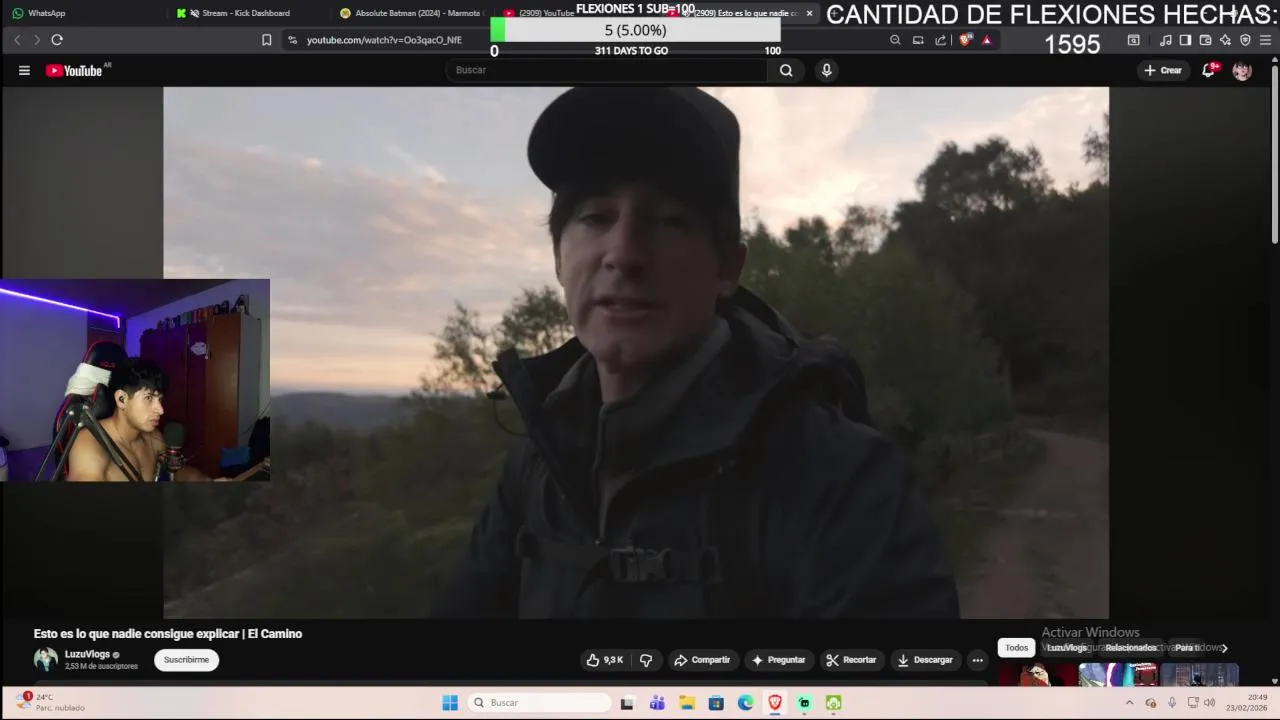1280x720 pixels.
Task: Open the Brave browser taskbar icon
Action: pyautogui.click(x=775, y=703)
